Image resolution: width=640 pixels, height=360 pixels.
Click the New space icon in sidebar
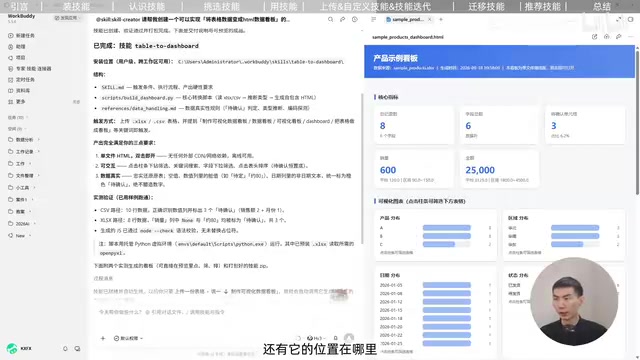click(11, 236)
